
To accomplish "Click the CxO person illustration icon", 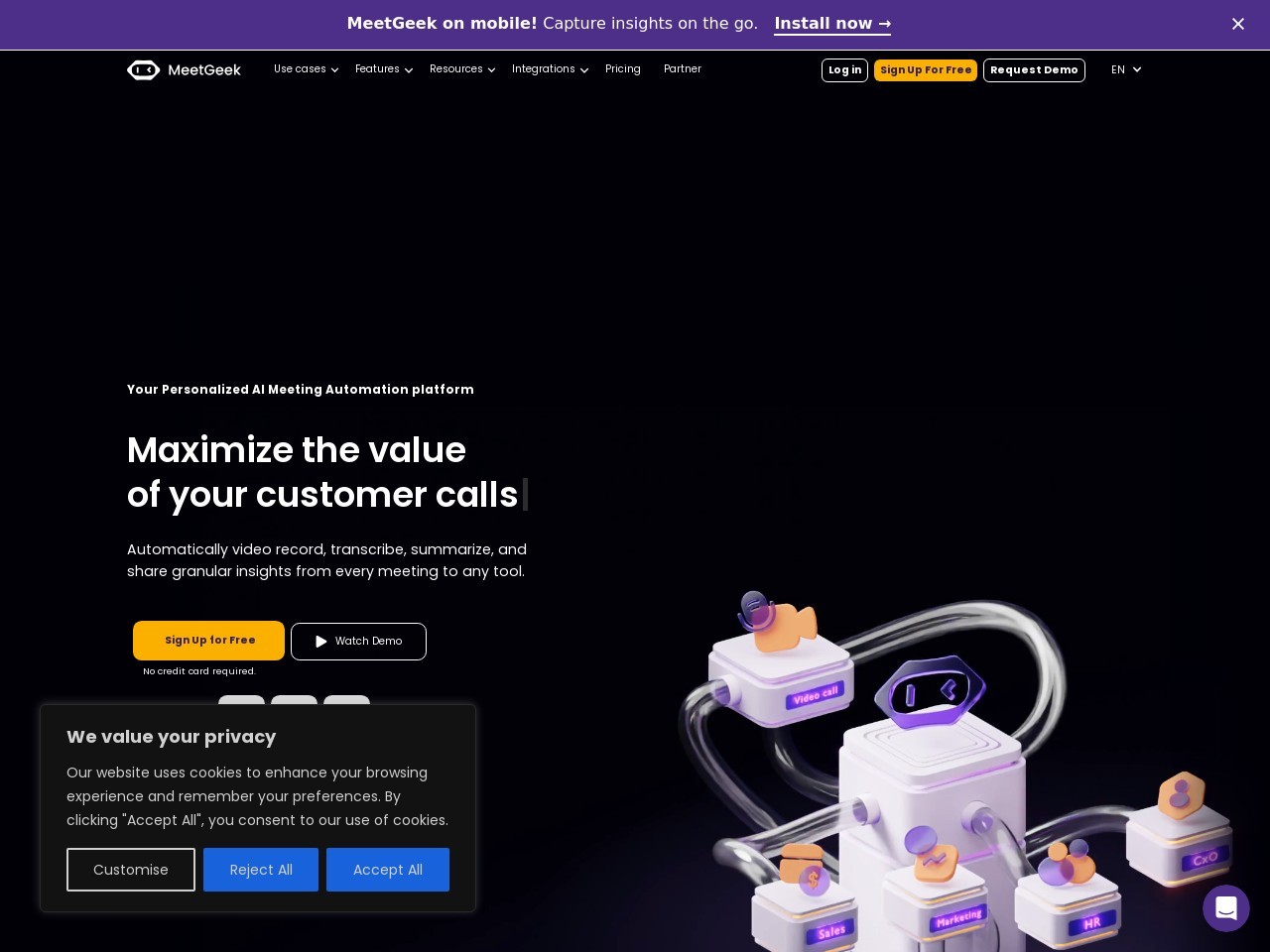I will point(1181,795).
